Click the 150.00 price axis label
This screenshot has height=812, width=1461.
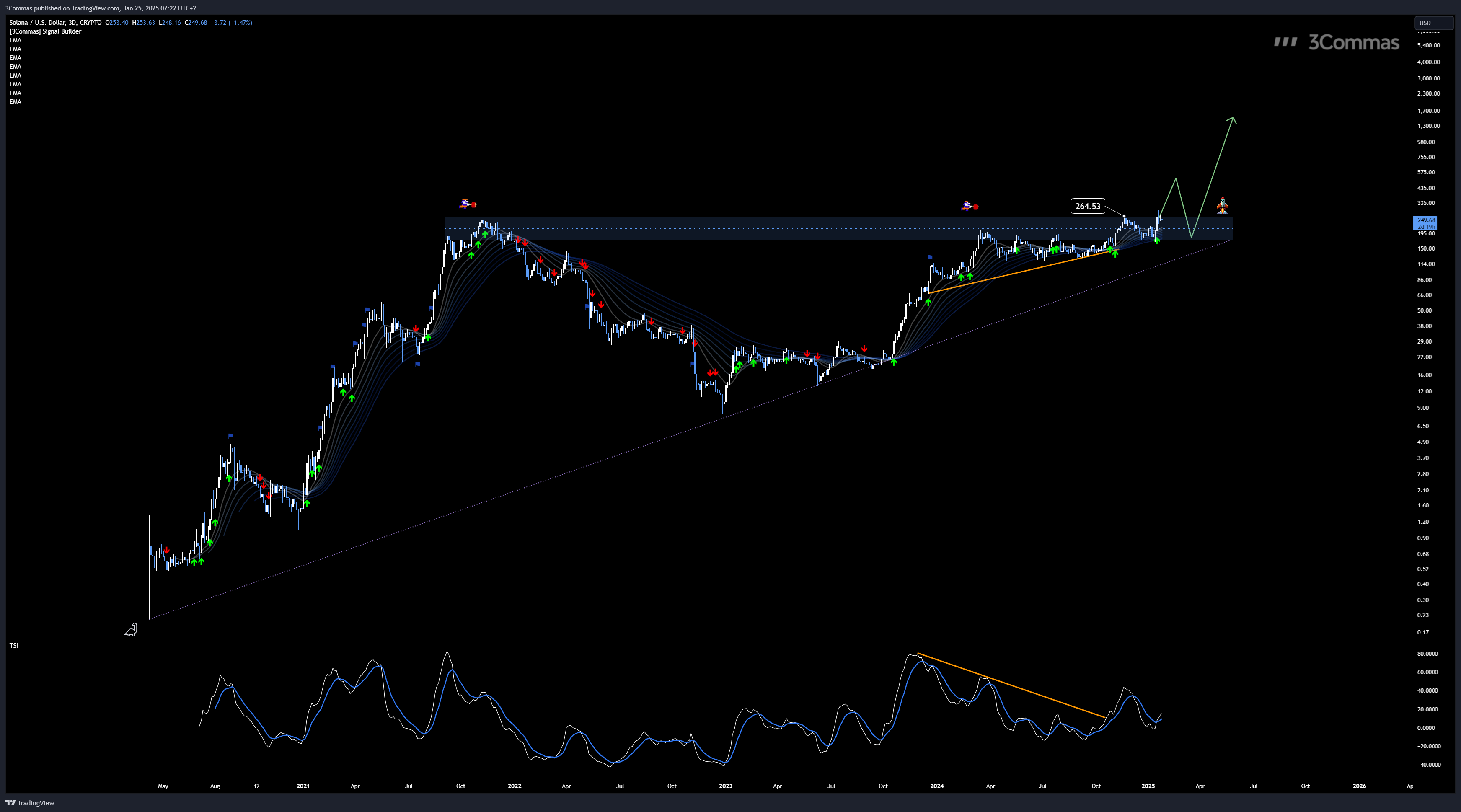coord(1426,248)
